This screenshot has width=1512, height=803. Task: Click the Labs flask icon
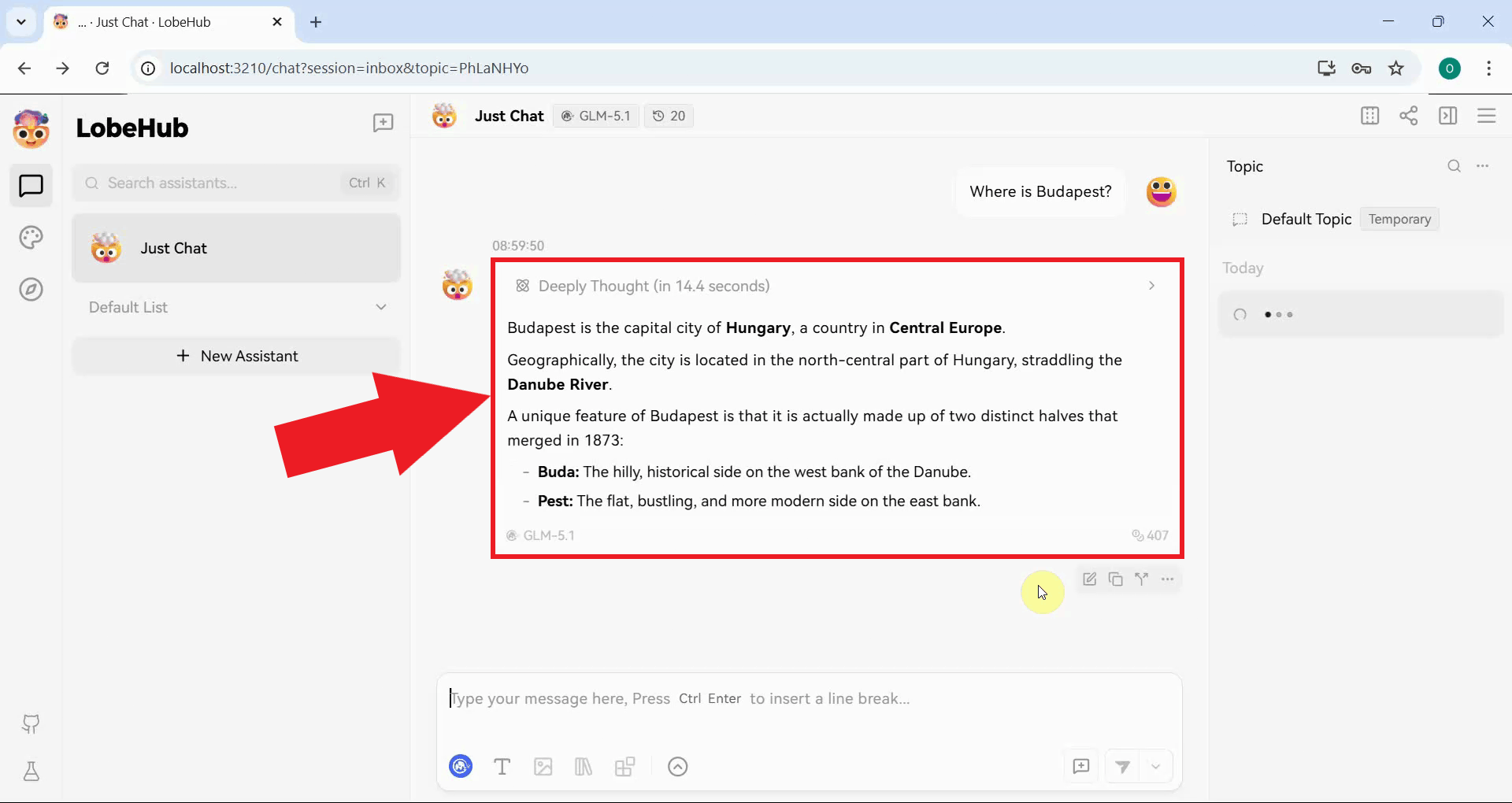tap(31, 772)
